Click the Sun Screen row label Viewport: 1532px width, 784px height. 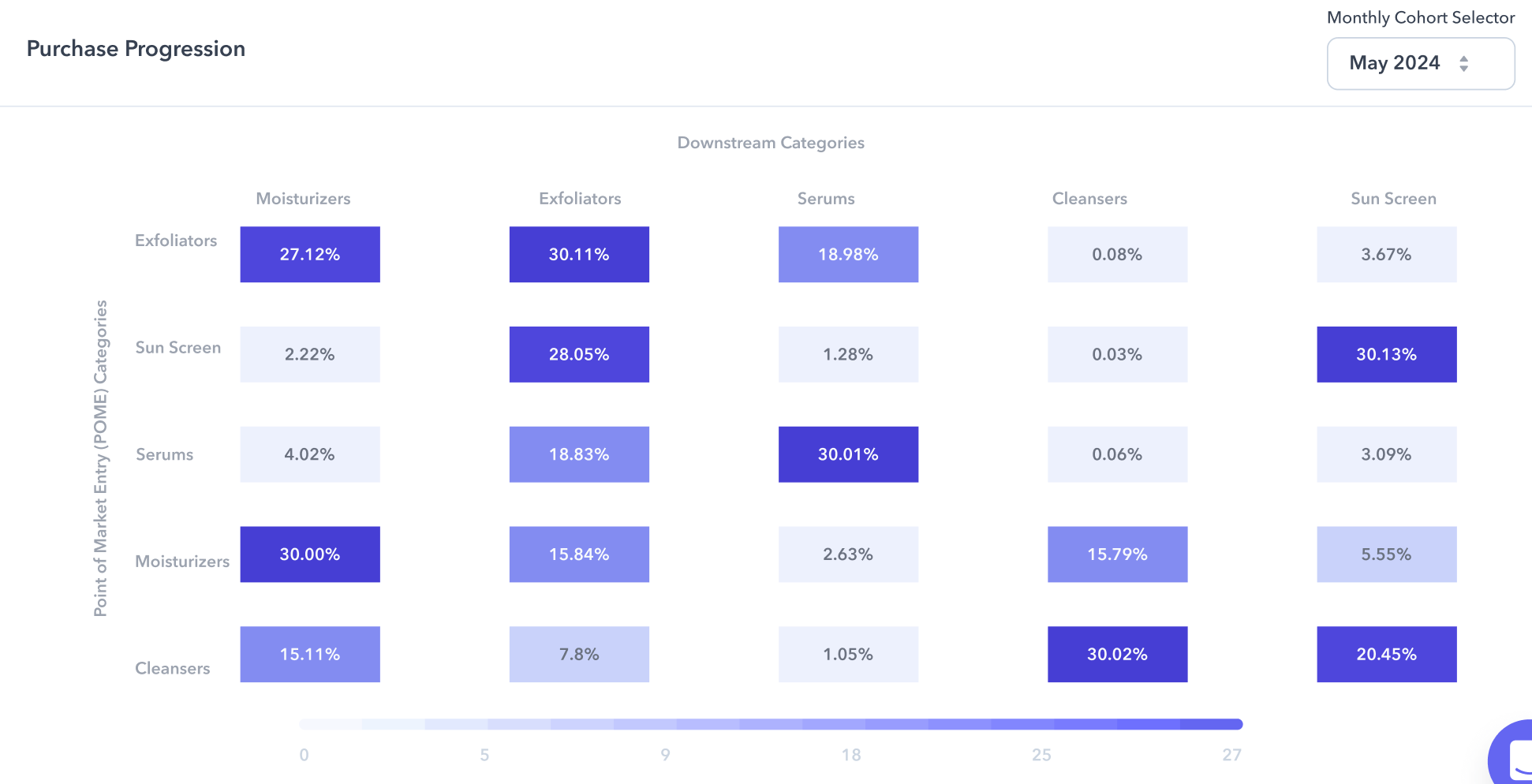[177, 348]
